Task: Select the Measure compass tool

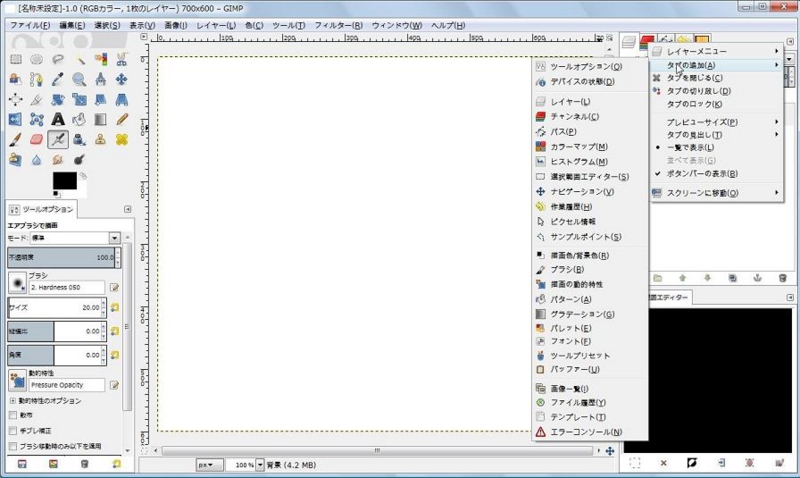Action: click(x=101, y=79)
